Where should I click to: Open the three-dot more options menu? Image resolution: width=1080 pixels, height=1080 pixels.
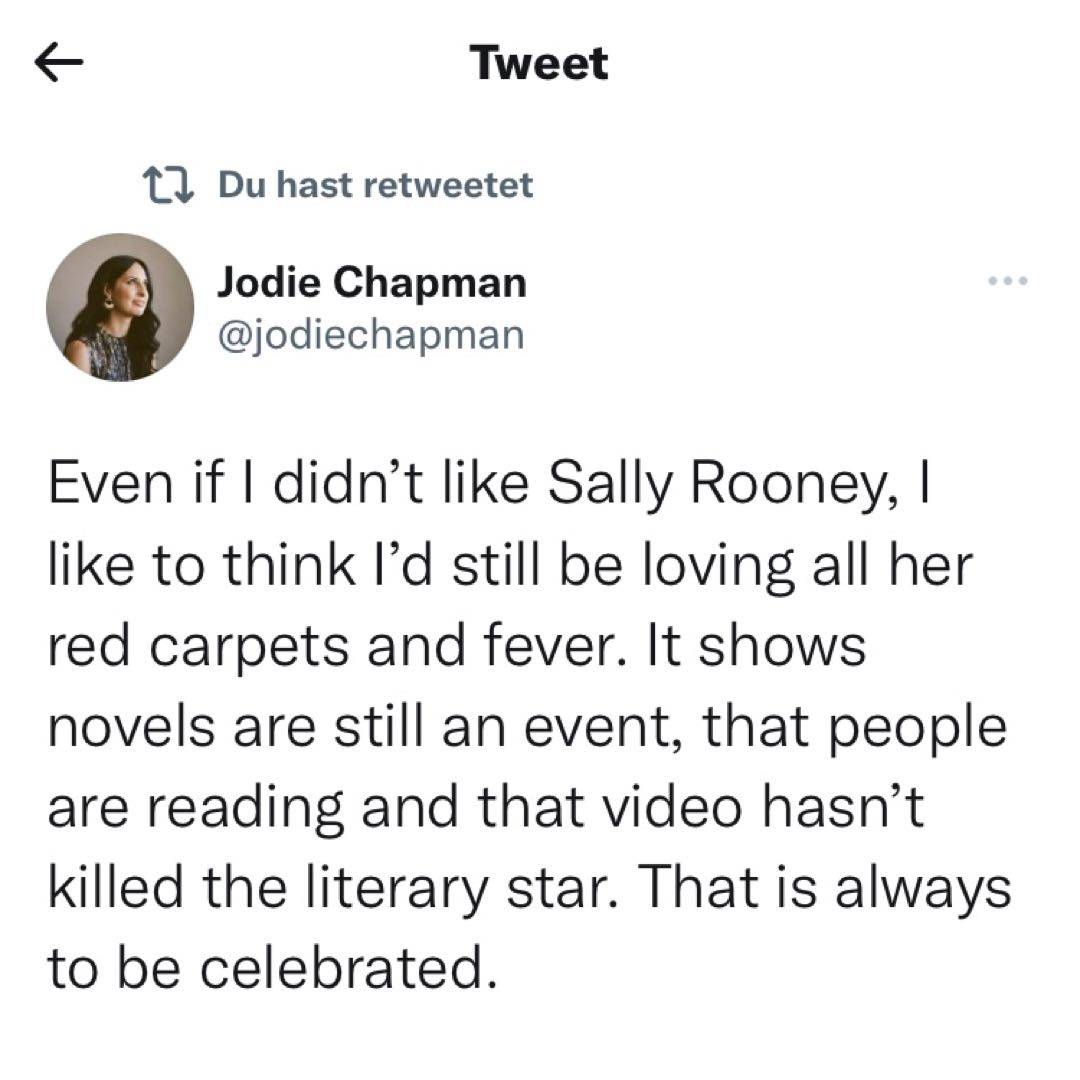click(1007, 281)
